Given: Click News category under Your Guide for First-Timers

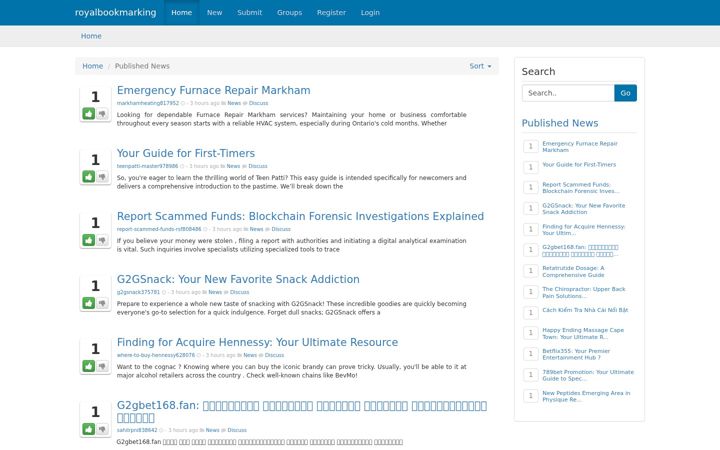Looking at the screenshot, I should (233, 166).
